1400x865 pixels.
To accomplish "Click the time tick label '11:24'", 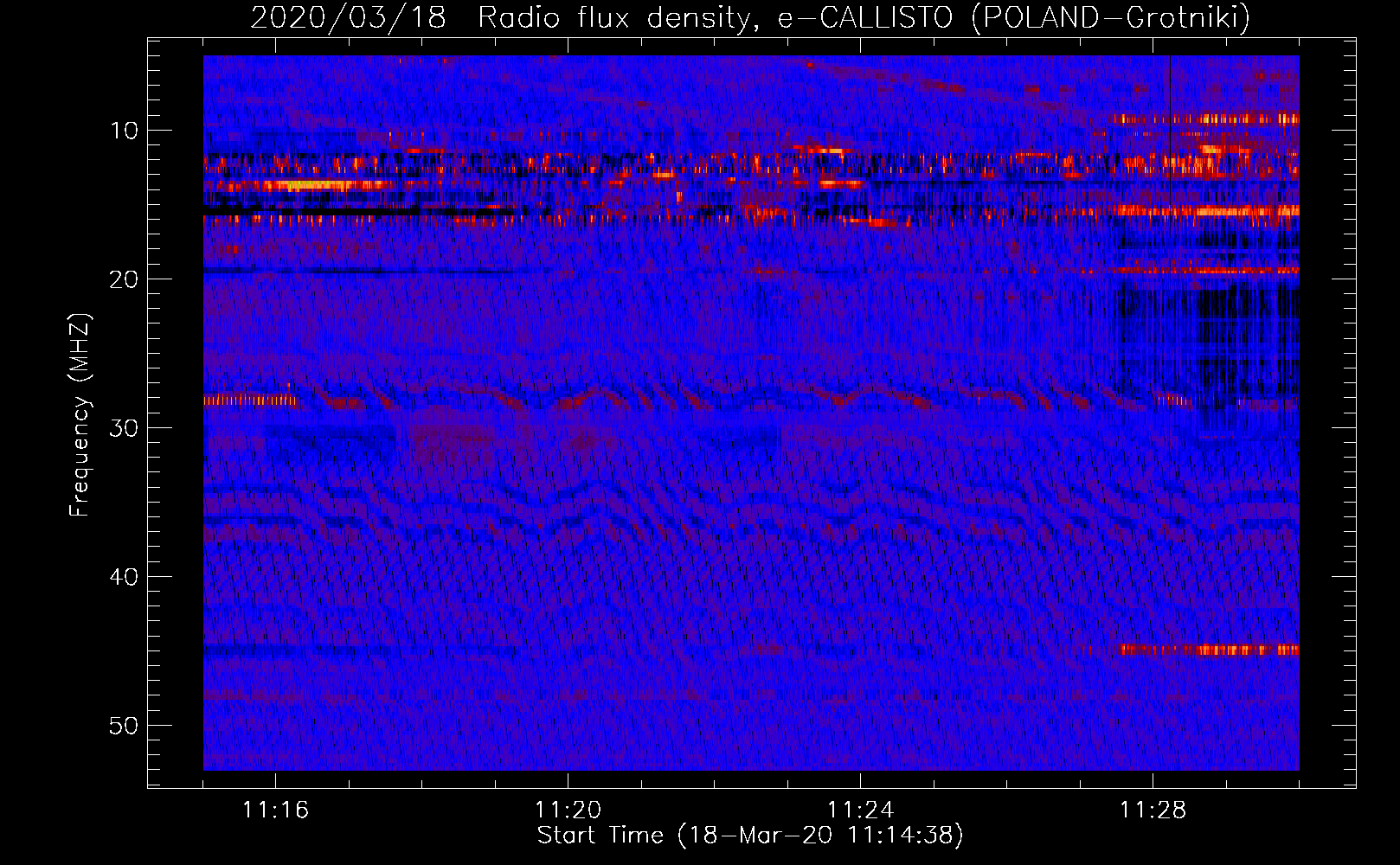I will 860,811.
